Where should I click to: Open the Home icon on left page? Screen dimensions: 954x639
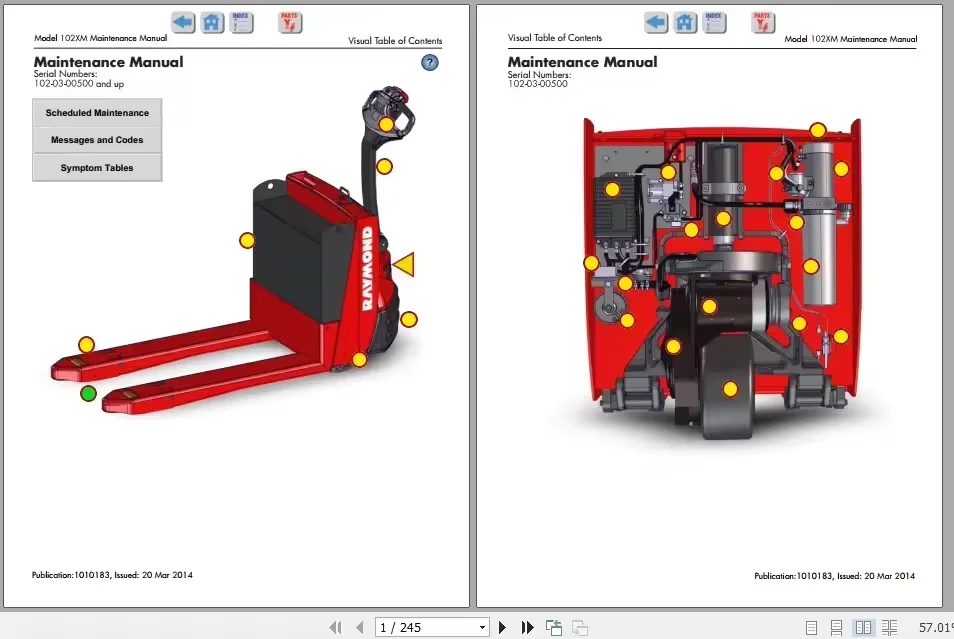[x=212, y=22]
